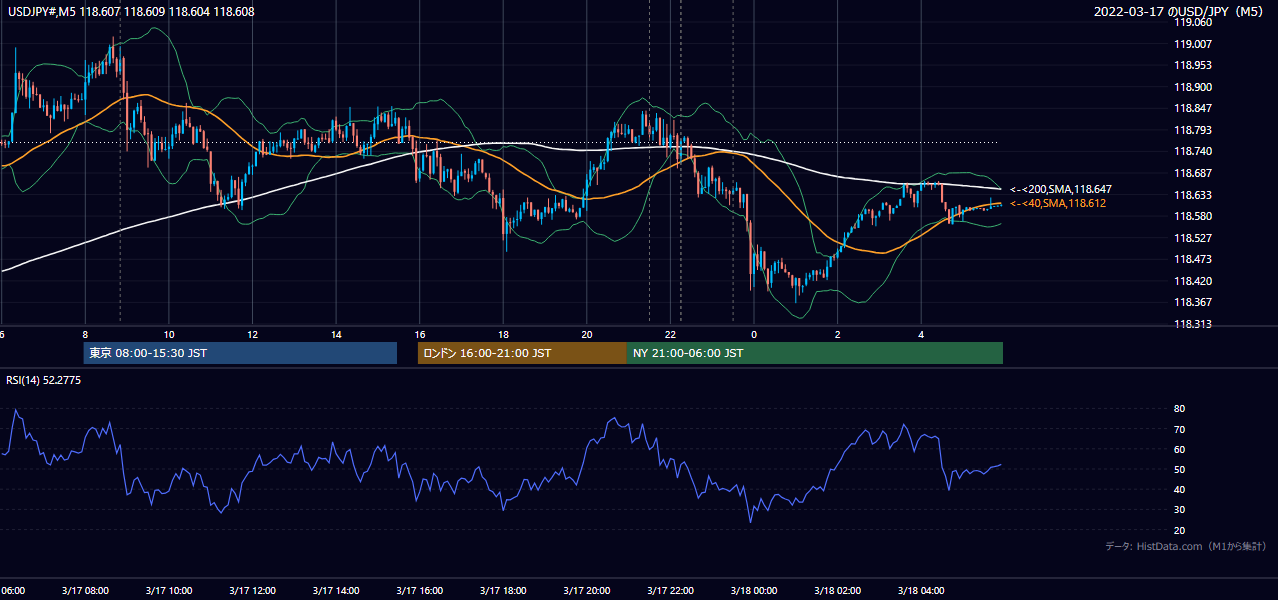The height and width of the screenshot is (600, 1278).
Task: Click the 3/18 00:00 date axis label
Action: 754,590
